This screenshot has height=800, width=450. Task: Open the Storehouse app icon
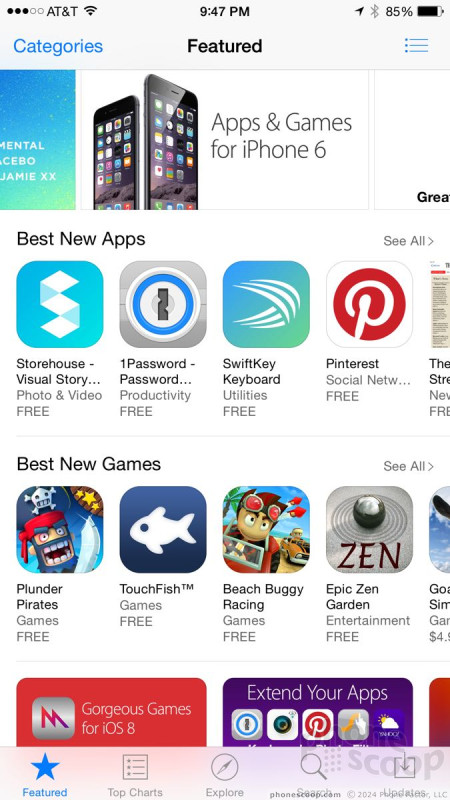click(60, 304)
